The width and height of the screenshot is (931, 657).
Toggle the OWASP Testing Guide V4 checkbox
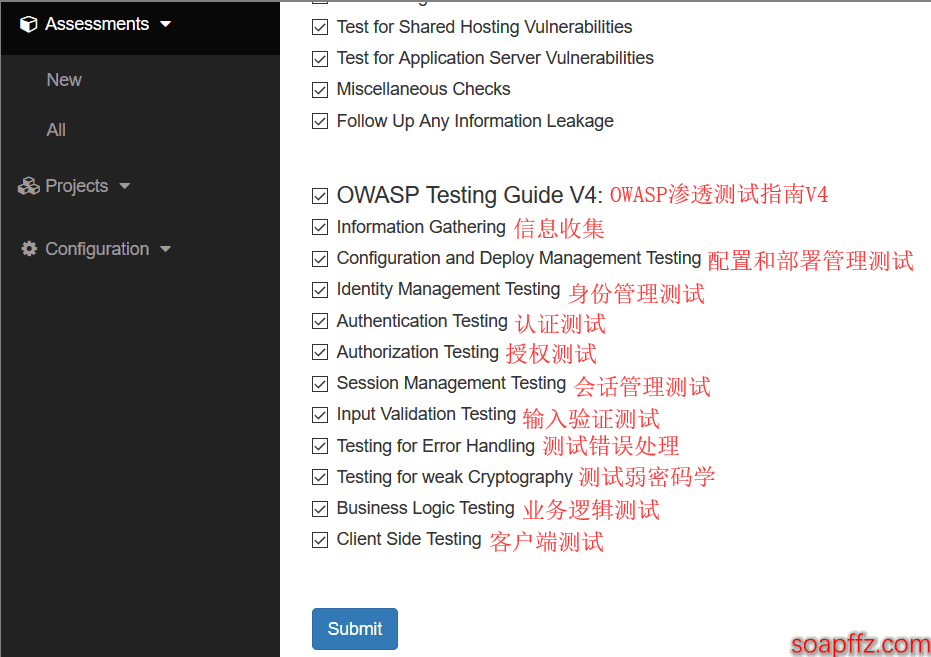pyautogui.click(x=320, y=196)
